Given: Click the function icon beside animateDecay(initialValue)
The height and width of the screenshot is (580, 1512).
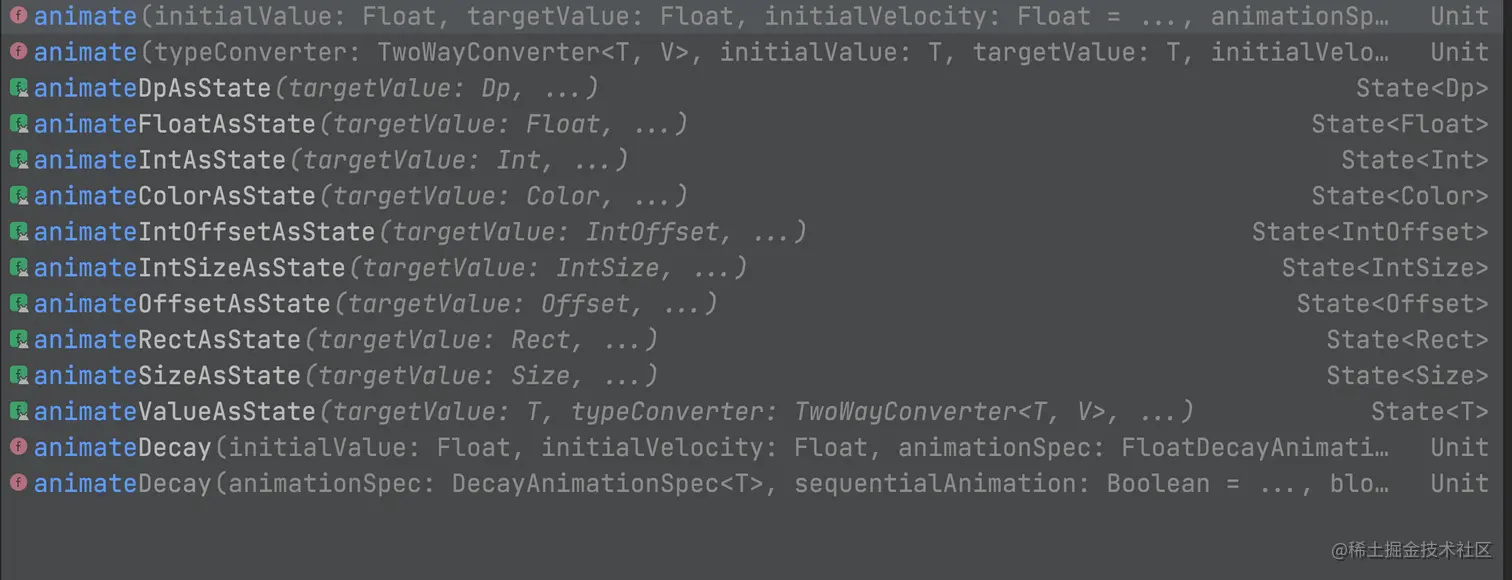Looking at the screenshot, I should click(18, 447).
